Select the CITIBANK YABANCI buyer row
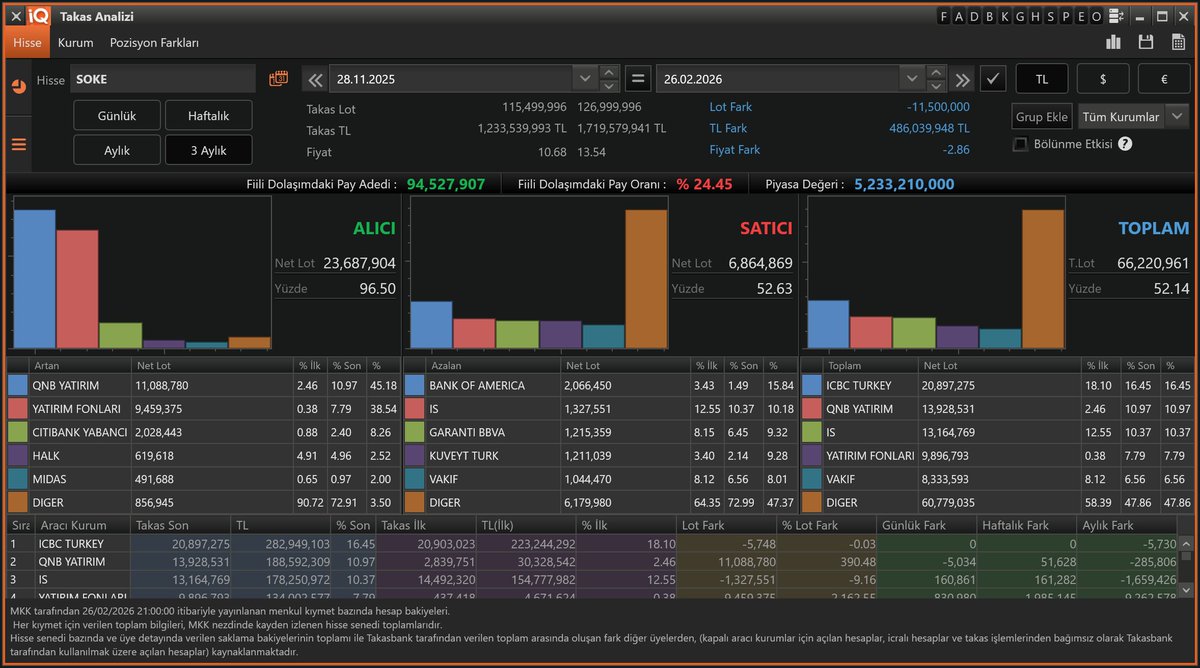1200x668 pixels. click(201, 432)
